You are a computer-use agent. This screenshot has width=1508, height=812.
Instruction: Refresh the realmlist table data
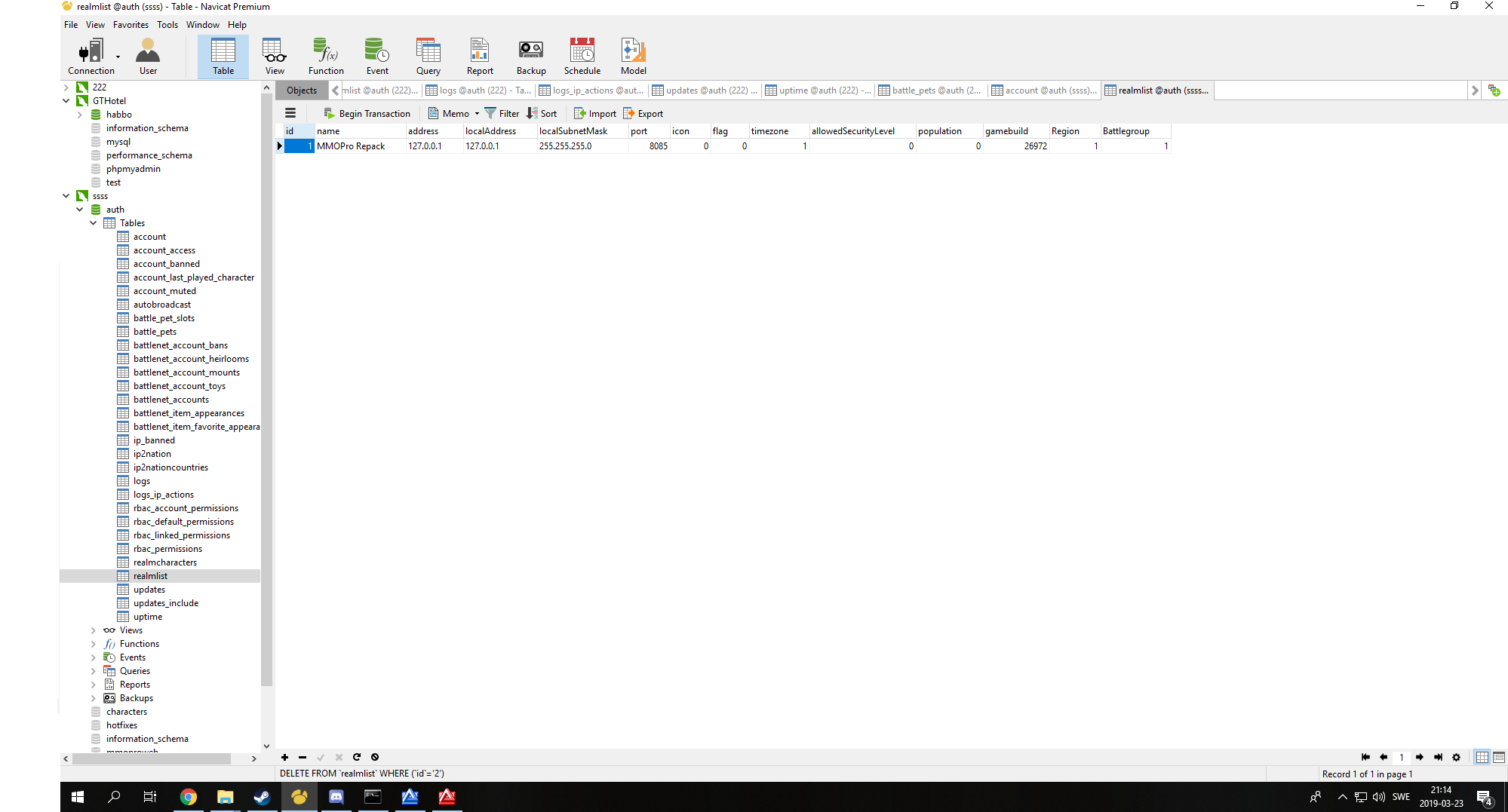coord(357,757)
